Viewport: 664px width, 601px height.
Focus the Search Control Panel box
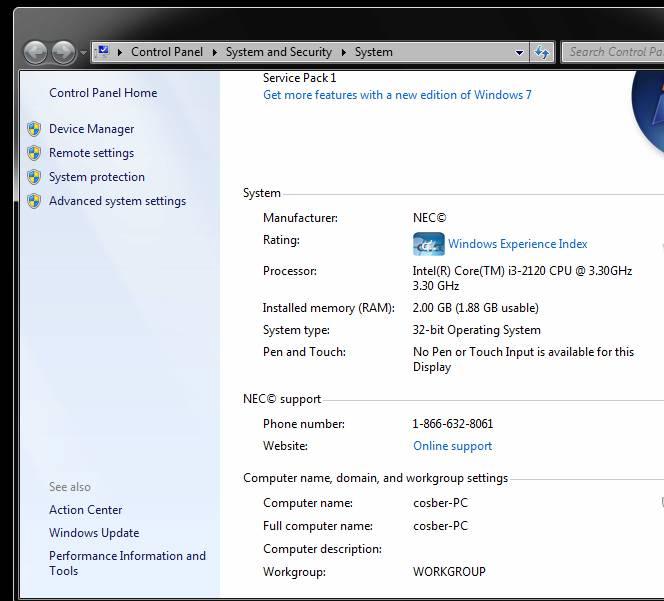613,52
